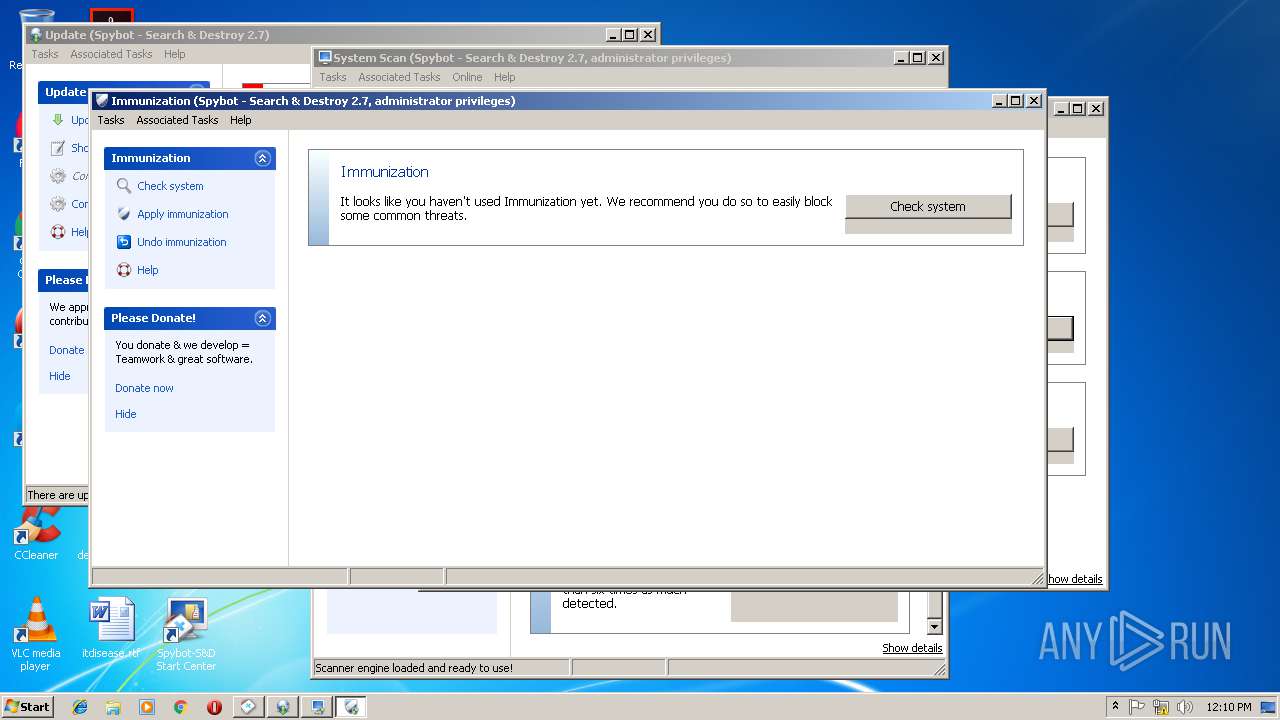Launch Google Chrome from taskbar
Viewport: 1280px width, 720px height.
[180, 707]
